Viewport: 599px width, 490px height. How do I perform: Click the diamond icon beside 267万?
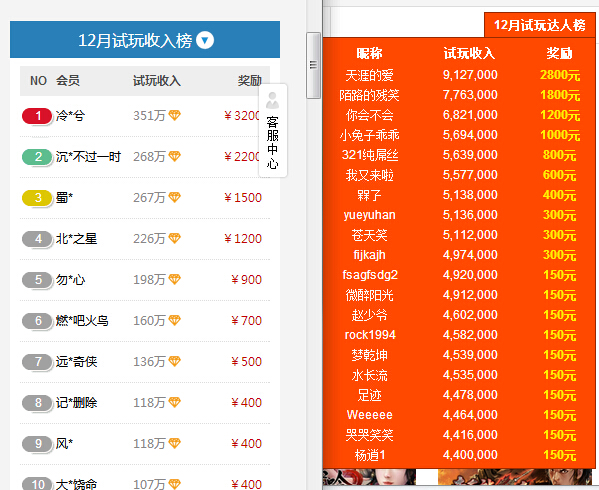tap(175, 197)
